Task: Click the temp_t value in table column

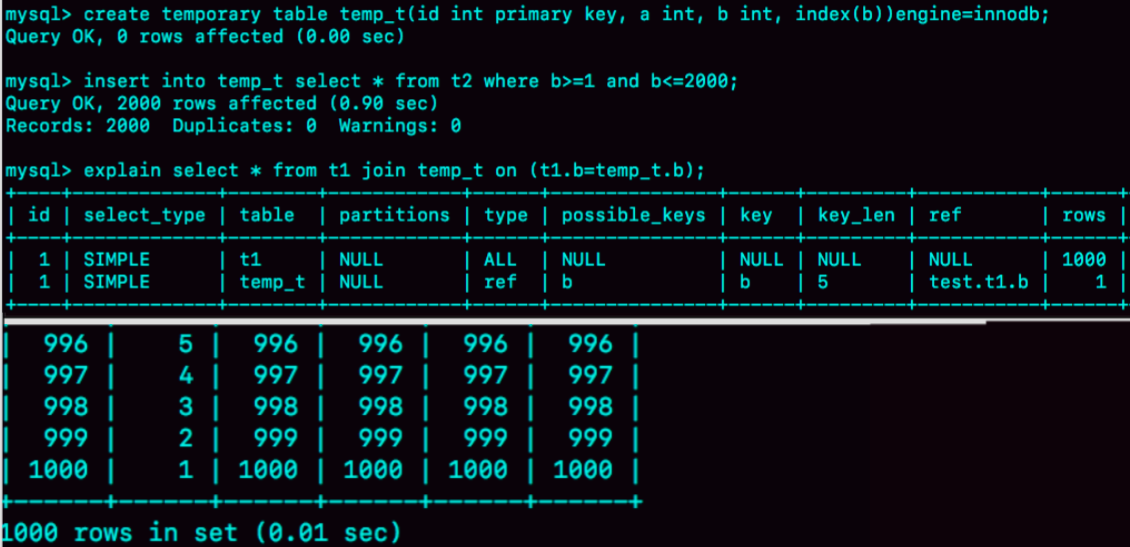Action: [272, 282]
